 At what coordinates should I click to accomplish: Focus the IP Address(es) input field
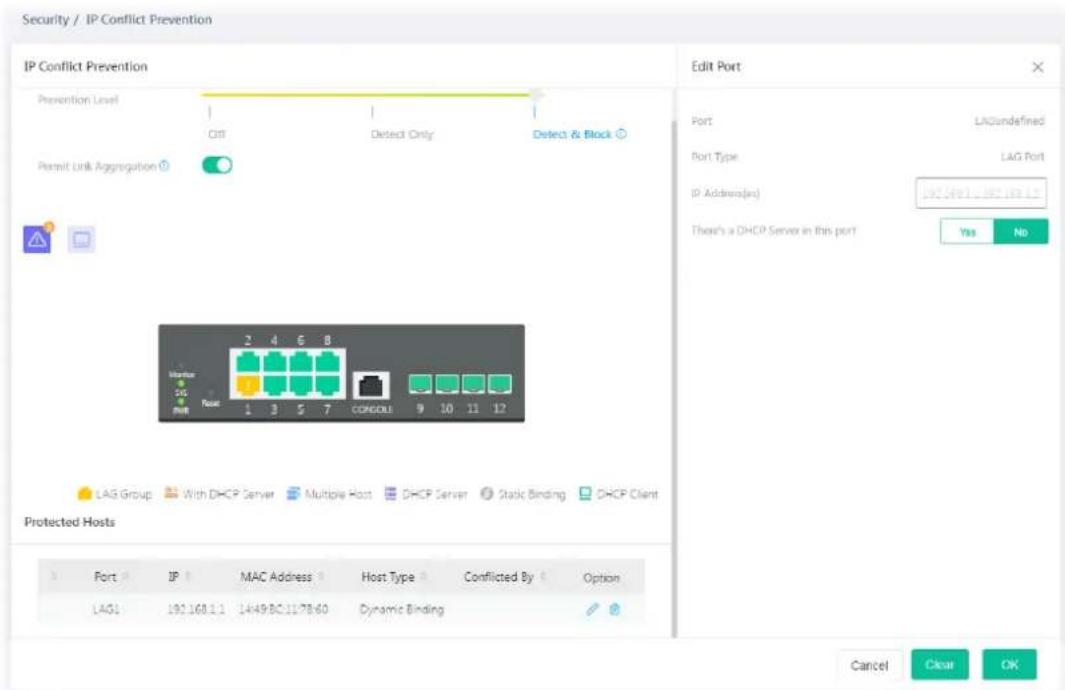pos(981,193)
